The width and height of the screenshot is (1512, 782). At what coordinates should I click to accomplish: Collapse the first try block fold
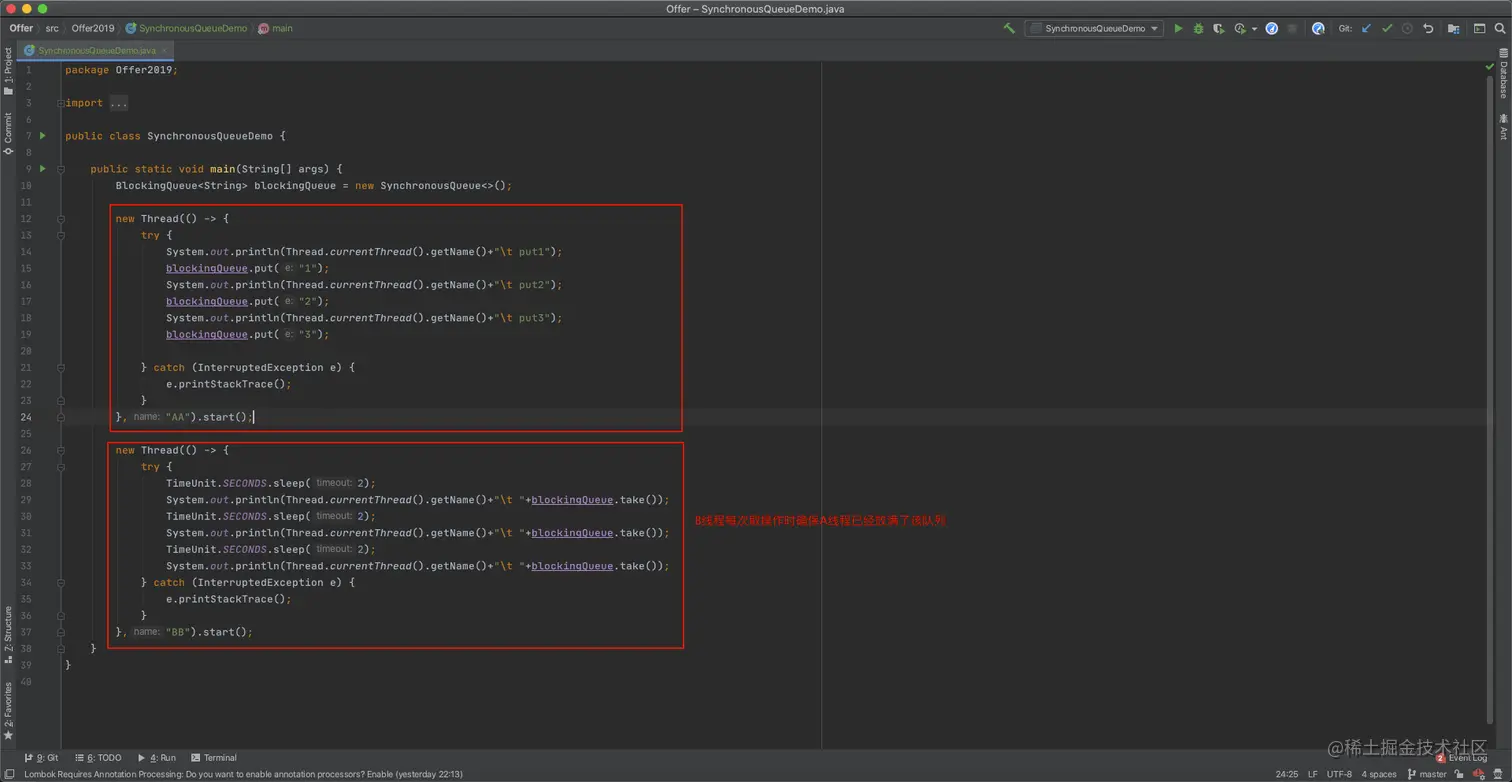[61, 235]
